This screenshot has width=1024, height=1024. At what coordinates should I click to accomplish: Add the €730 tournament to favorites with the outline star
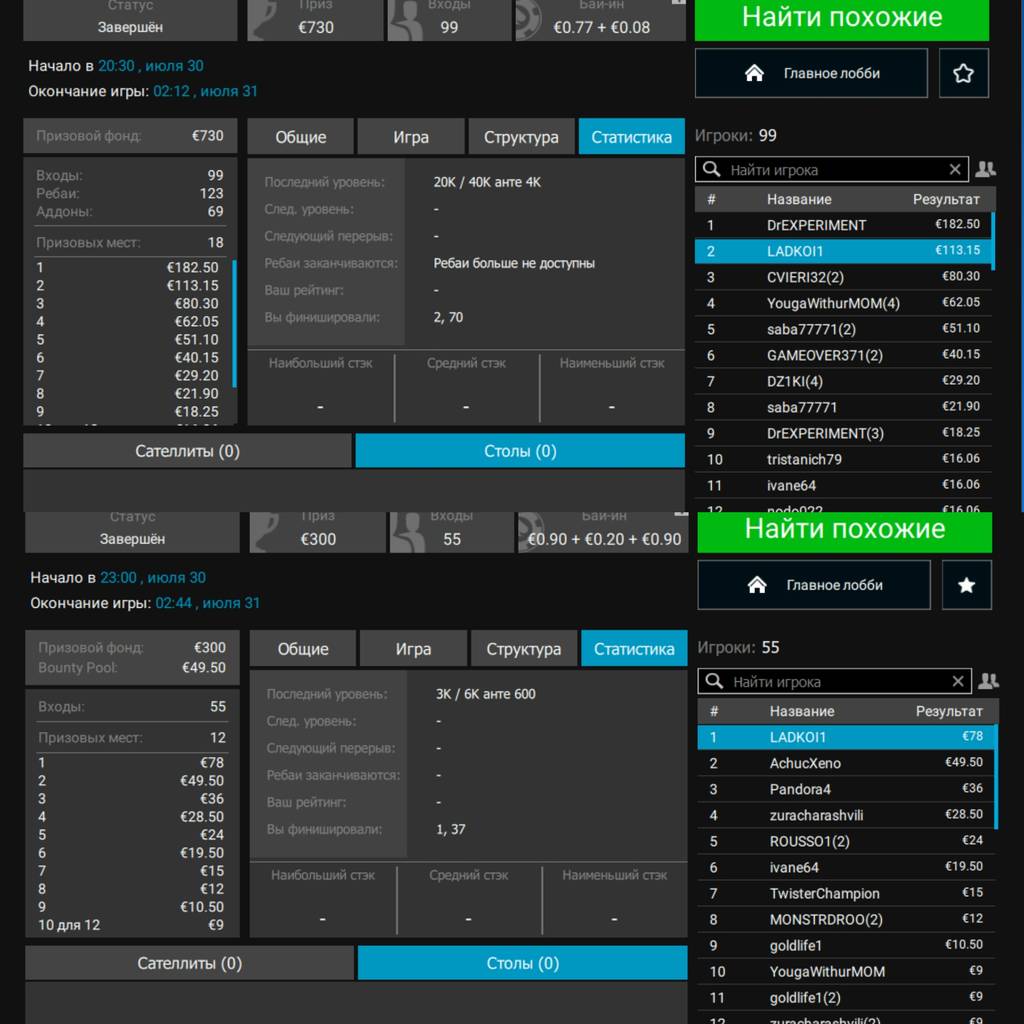point(963,73)
